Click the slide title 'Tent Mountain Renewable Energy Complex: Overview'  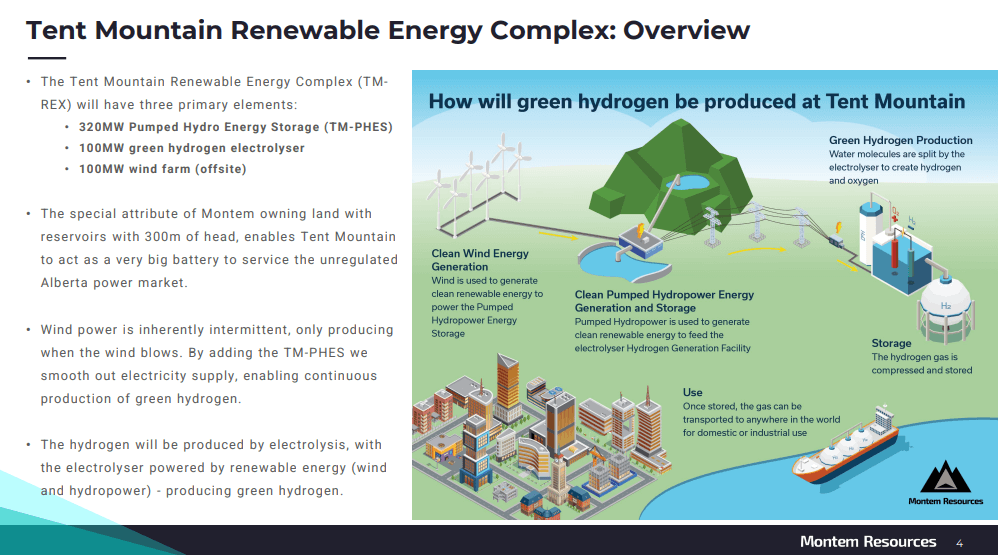point(388,30)
